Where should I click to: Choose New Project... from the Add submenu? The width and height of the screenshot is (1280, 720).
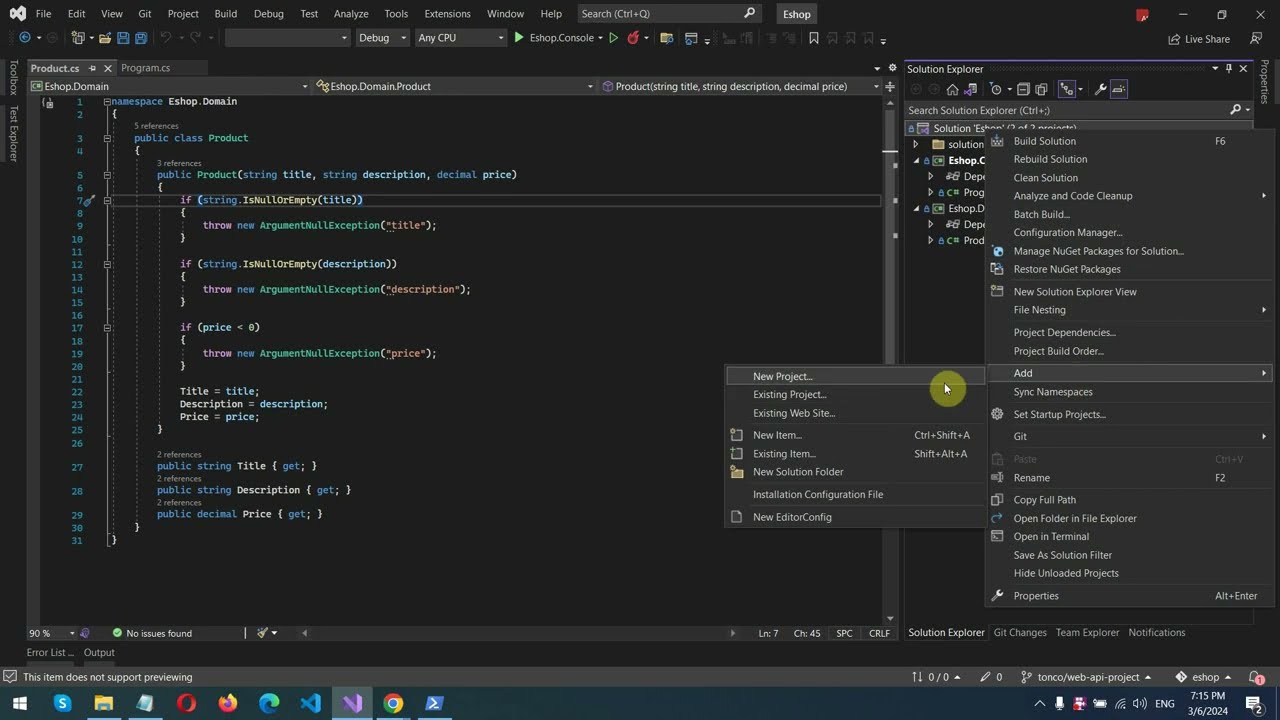point(855,376)
